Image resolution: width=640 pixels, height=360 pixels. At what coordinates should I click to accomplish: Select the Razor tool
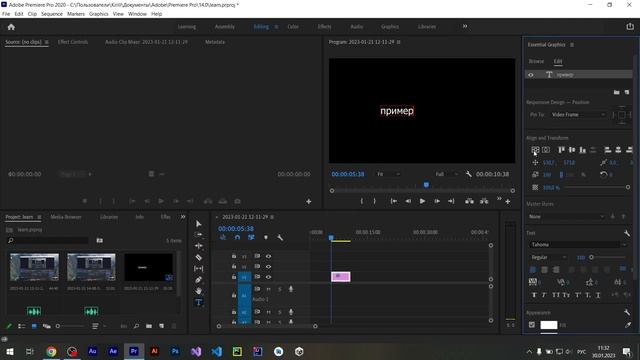pos(198,257)
